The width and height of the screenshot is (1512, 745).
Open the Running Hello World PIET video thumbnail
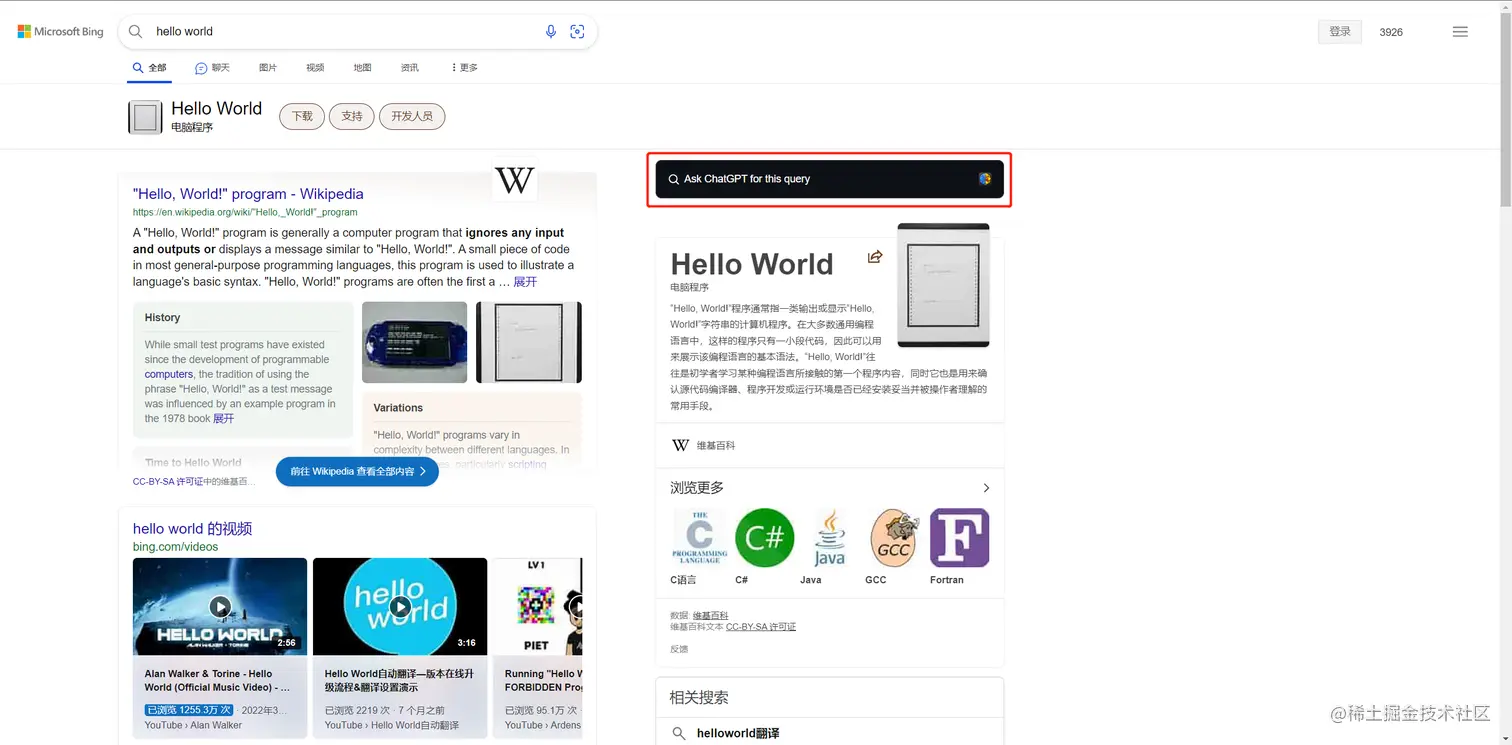pos(538,606)
